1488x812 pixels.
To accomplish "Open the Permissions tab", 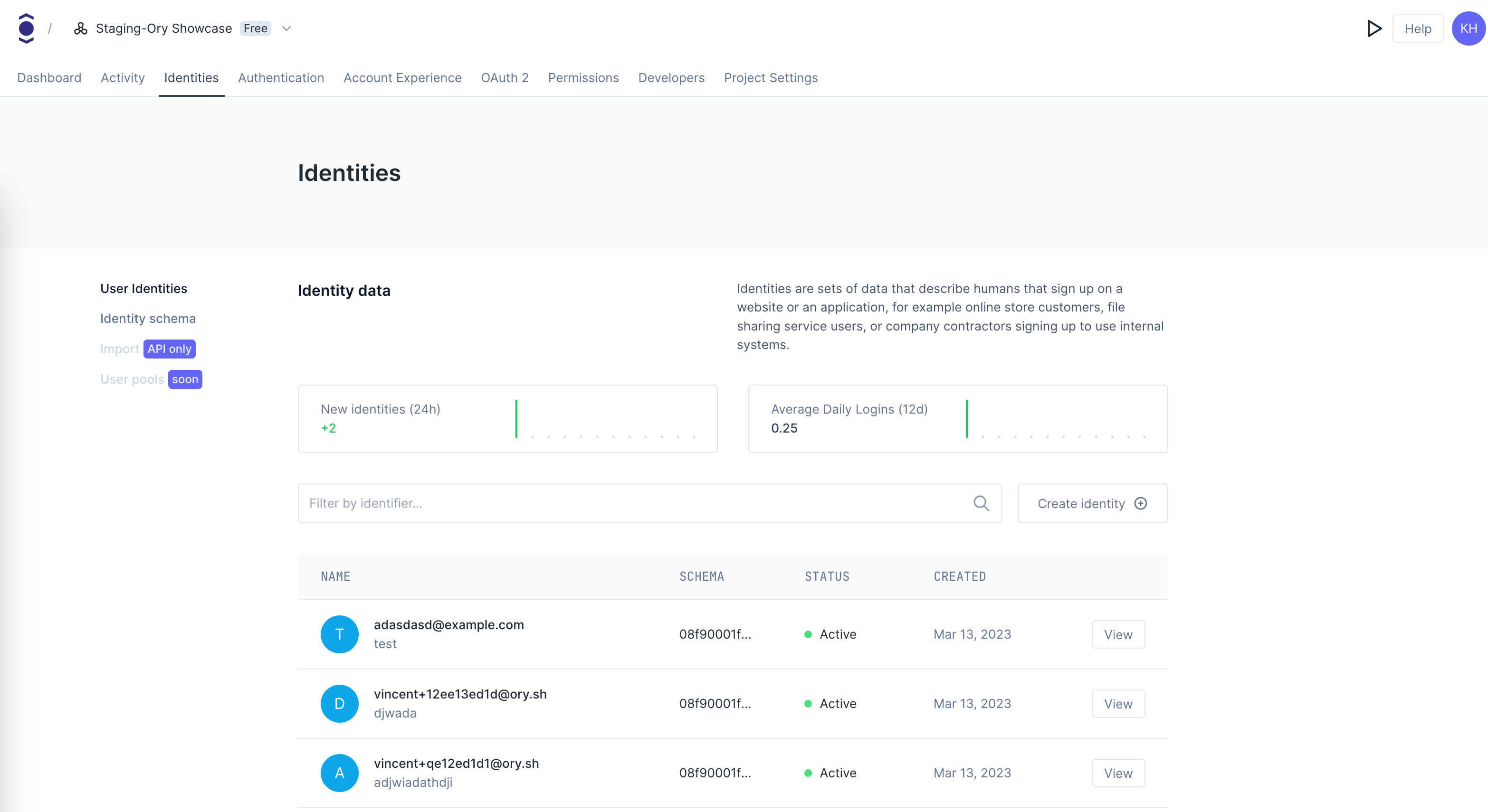I will pyautogui.click(x=583, y=78).
